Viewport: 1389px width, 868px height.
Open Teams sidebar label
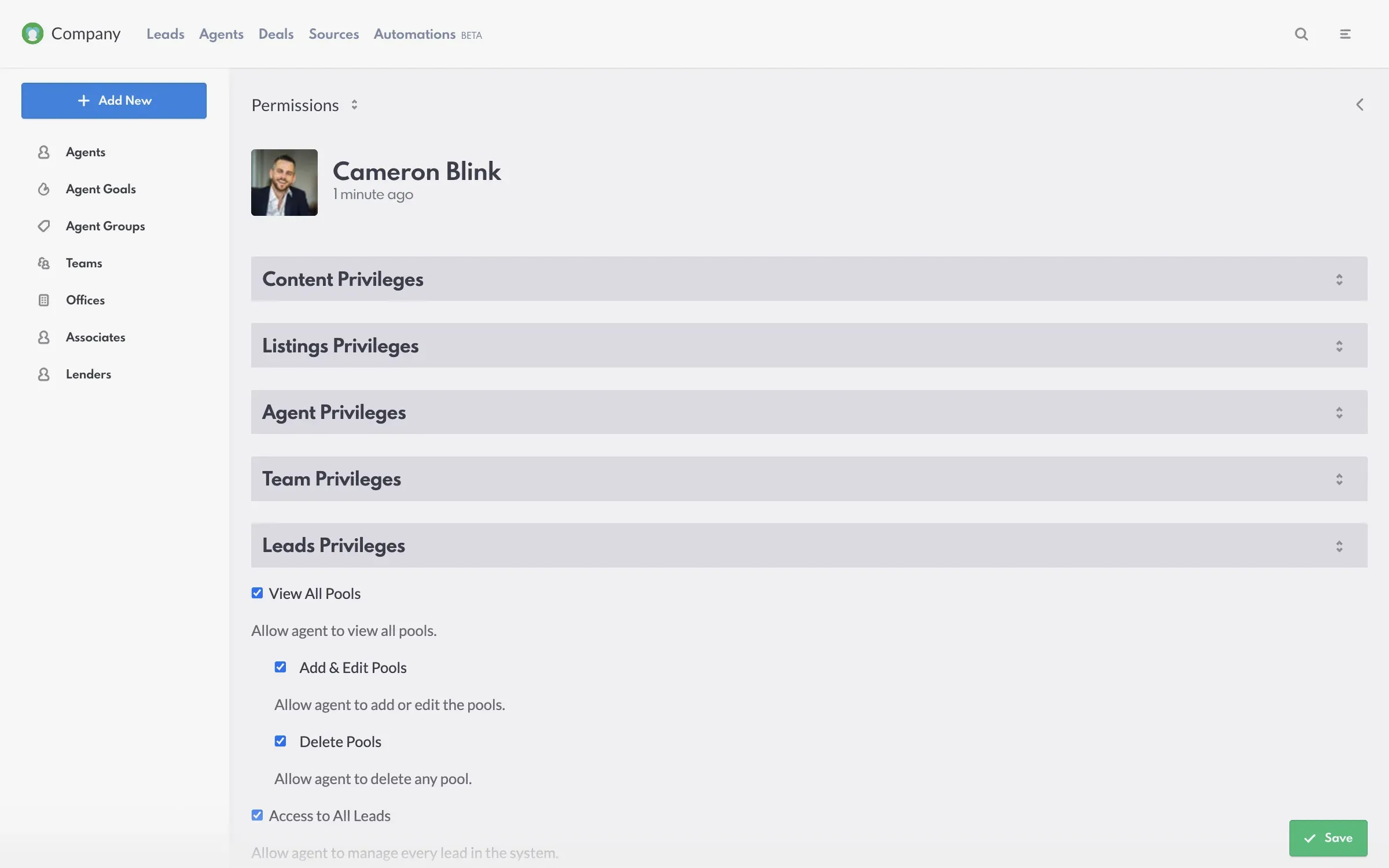tap(84, 263)
